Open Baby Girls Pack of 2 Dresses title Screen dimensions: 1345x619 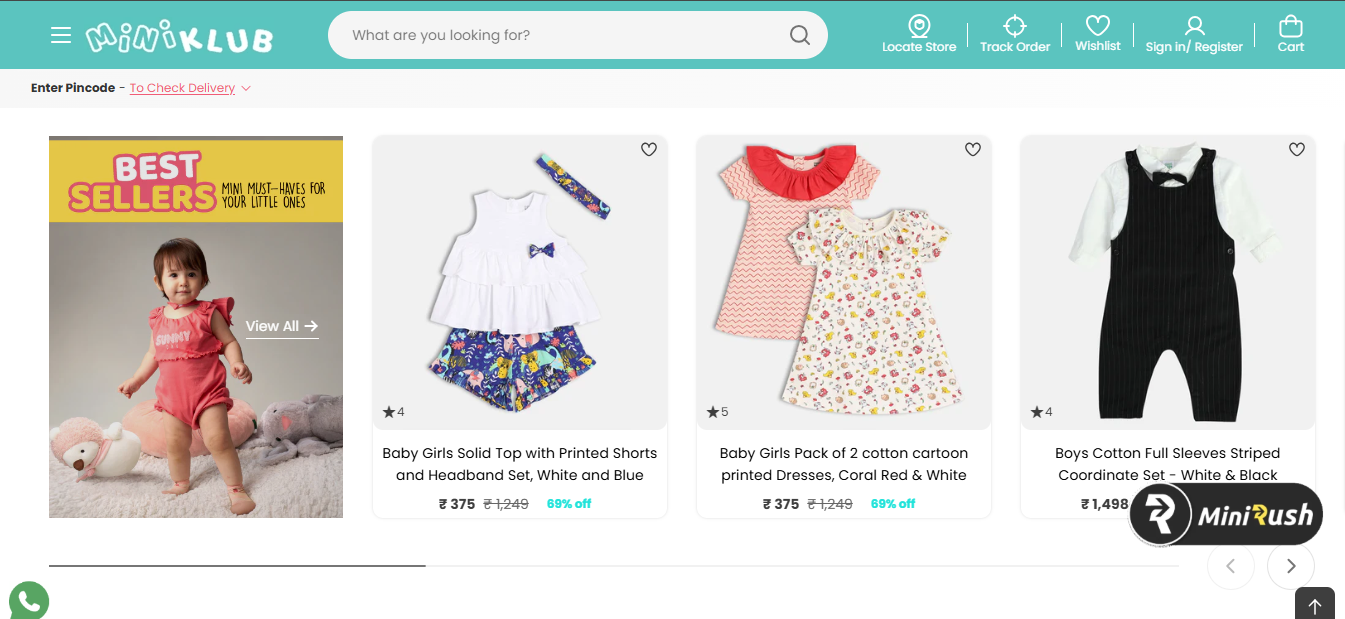pyautogui.click(x=844, y=464)
